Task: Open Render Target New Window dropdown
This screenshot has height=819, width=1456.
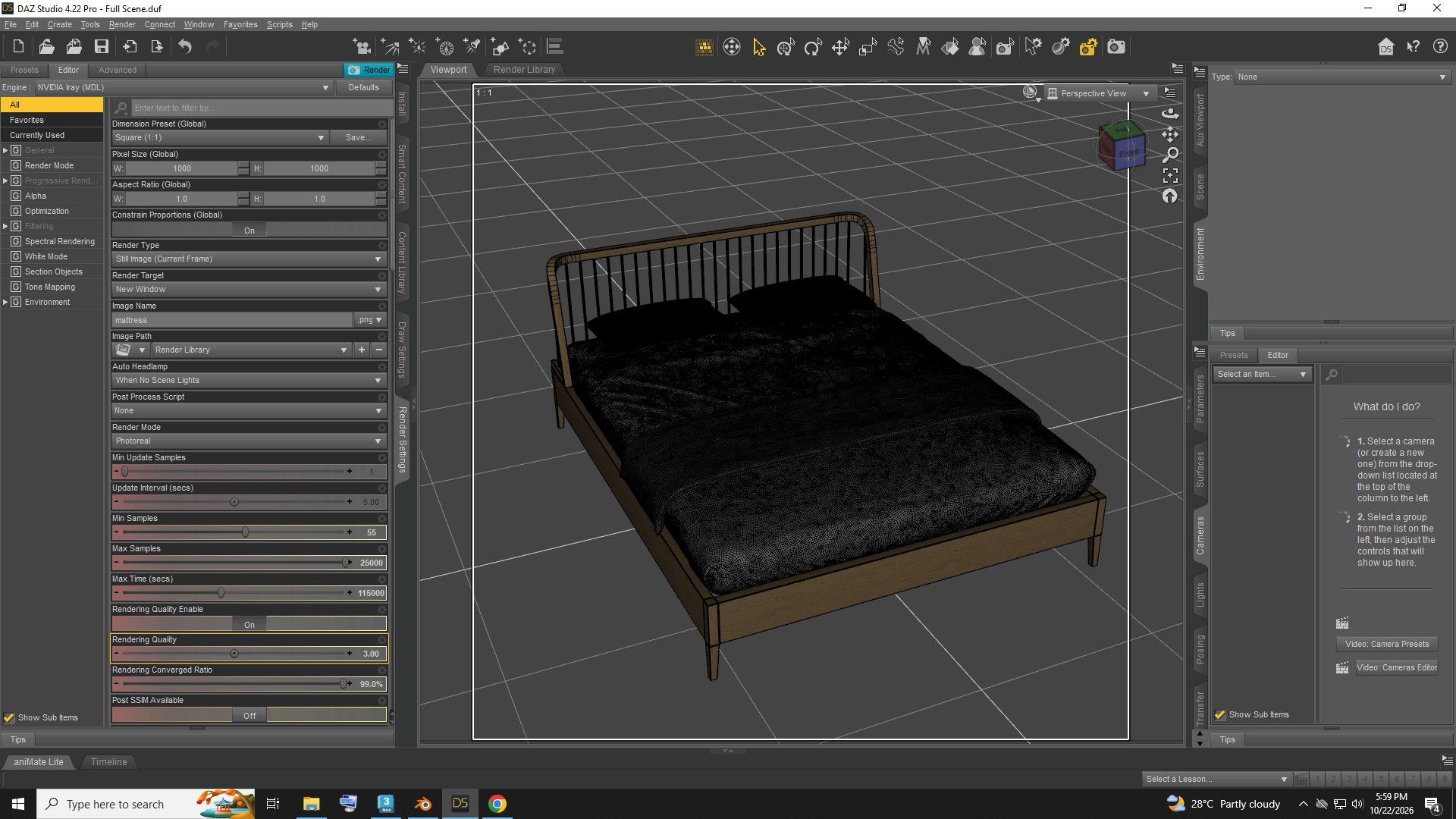Action: 249,289
